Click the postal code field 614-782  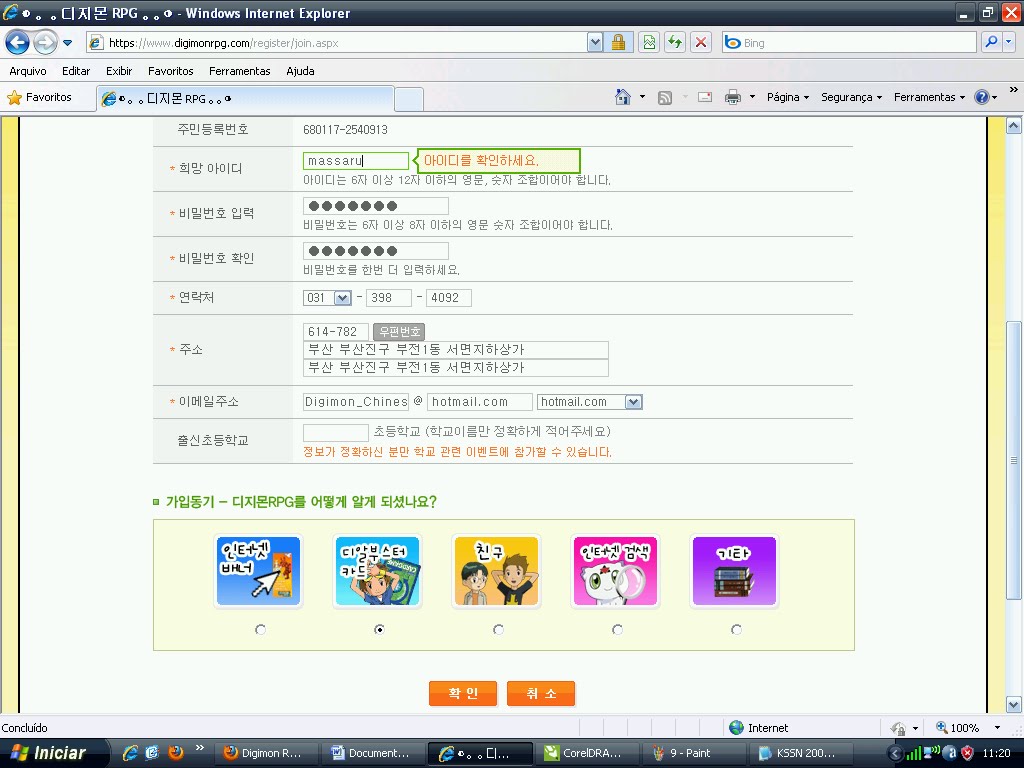pyautogui.click(x=336, y=332)
